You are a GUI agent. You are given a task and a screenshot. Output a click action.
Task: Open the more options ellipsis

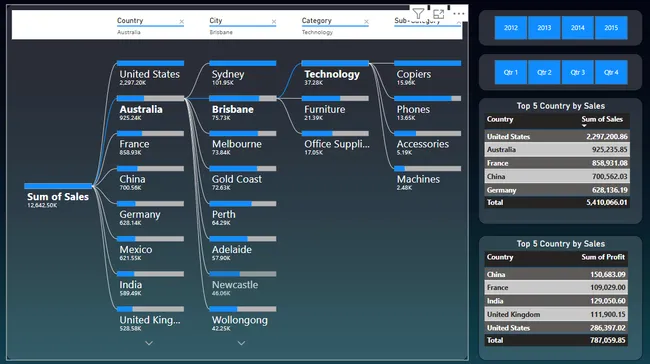458,14
